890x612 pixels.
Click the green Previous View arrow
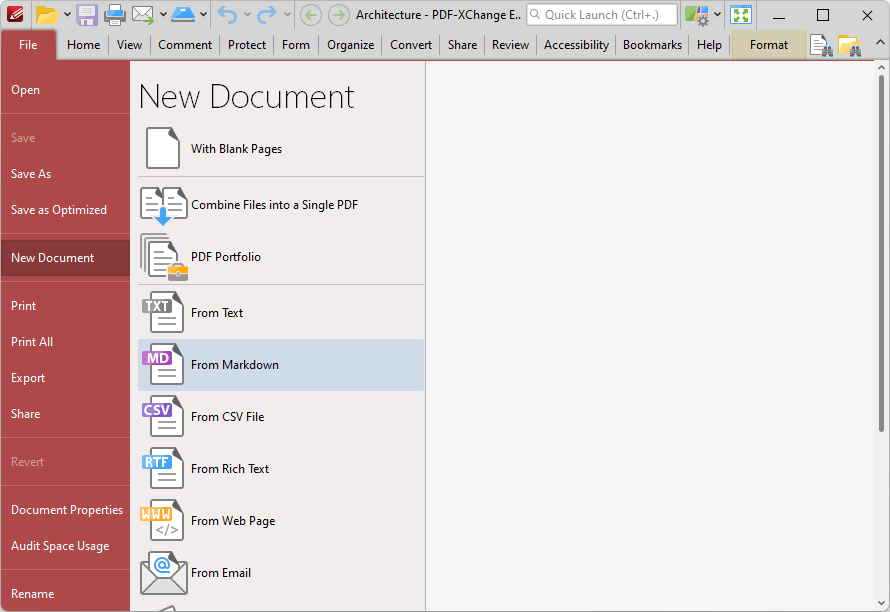coord(310,15)
